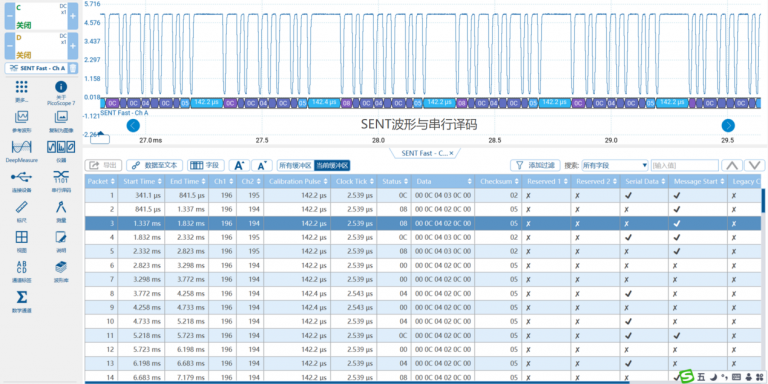Viewport: 768px width, 384px height.
Task: Open the 通道标签 channel labels tool
Action: pyautogui.click(x=21, y=272)
